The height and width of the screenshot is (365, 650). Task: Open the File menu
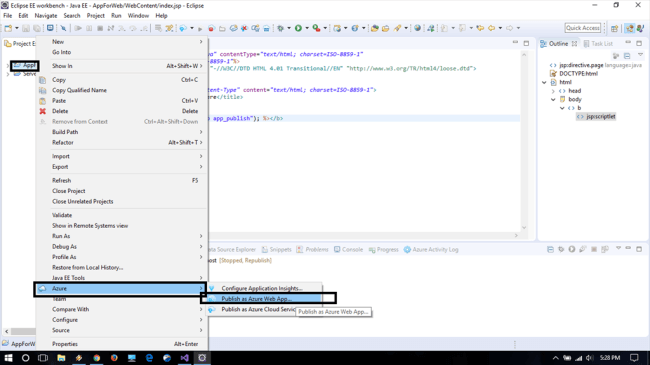7,16
